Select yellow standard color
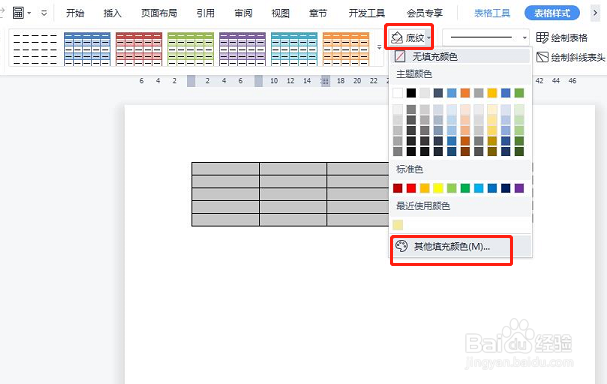Viewport: 607px width, 384px height. pyautogui.click(x=438, y=188)
